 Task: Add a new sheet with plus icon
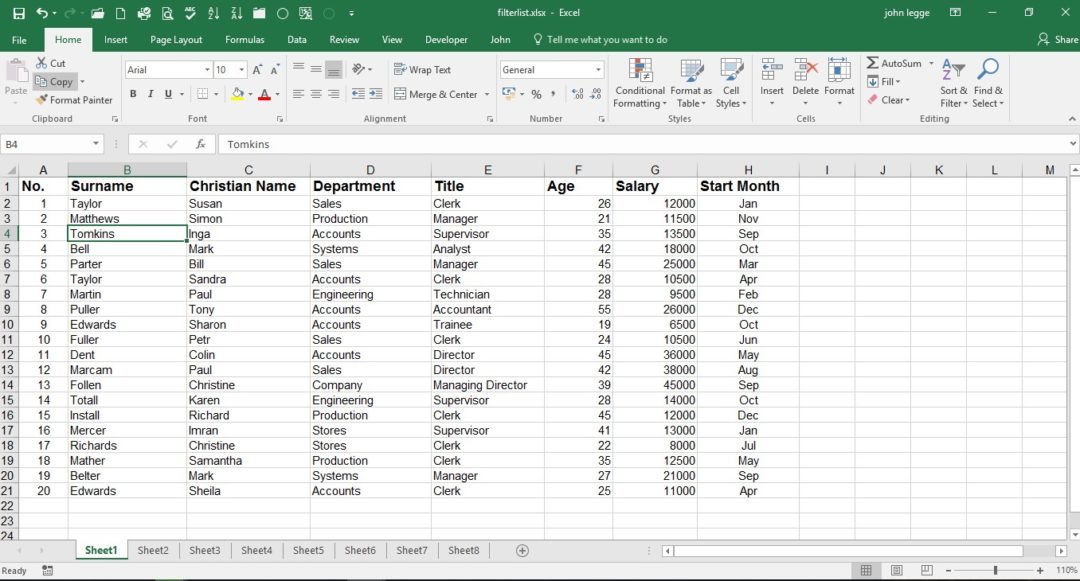click(x=522, y=551)
